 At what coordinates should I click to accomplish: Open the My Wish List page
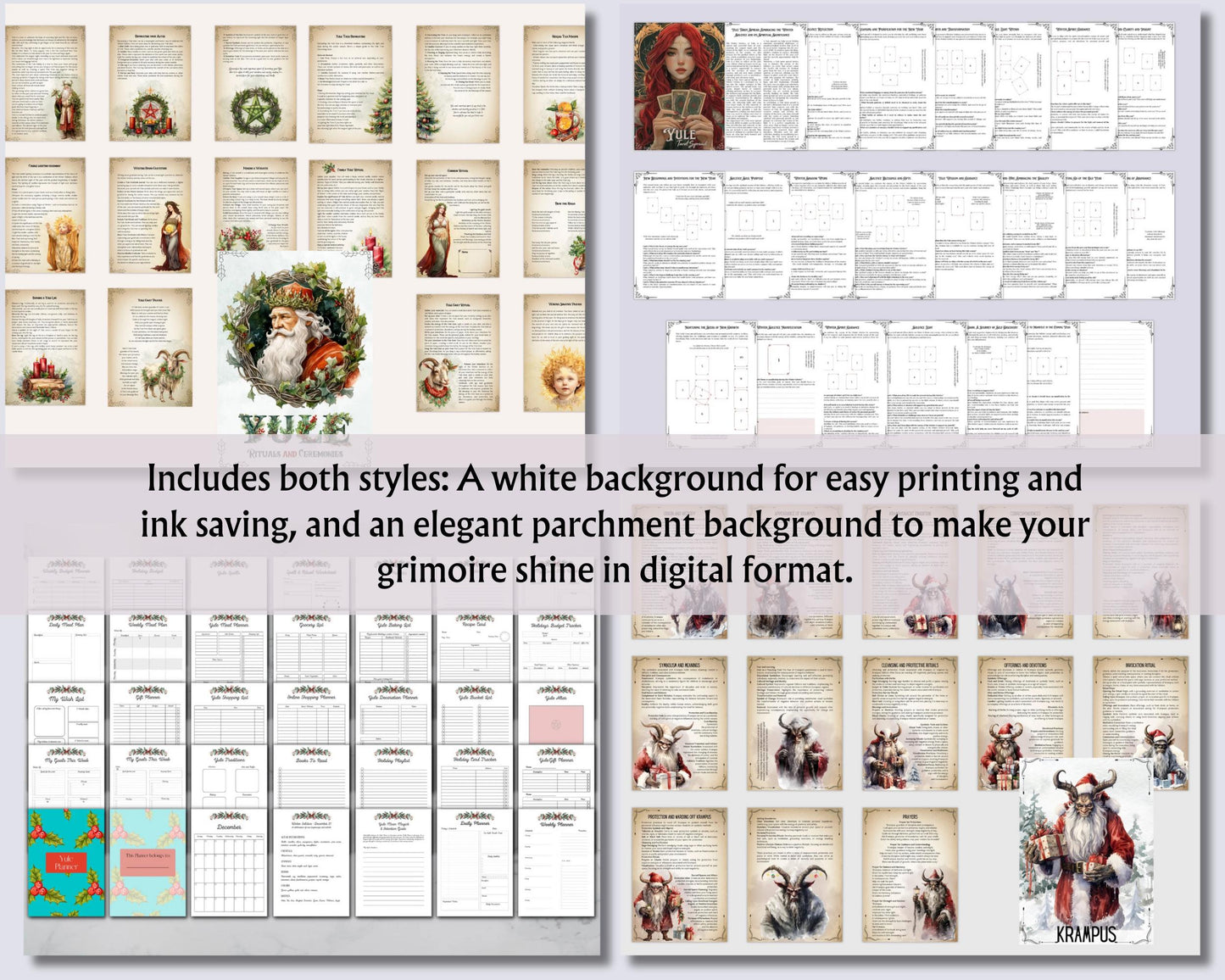click(65, 714)
